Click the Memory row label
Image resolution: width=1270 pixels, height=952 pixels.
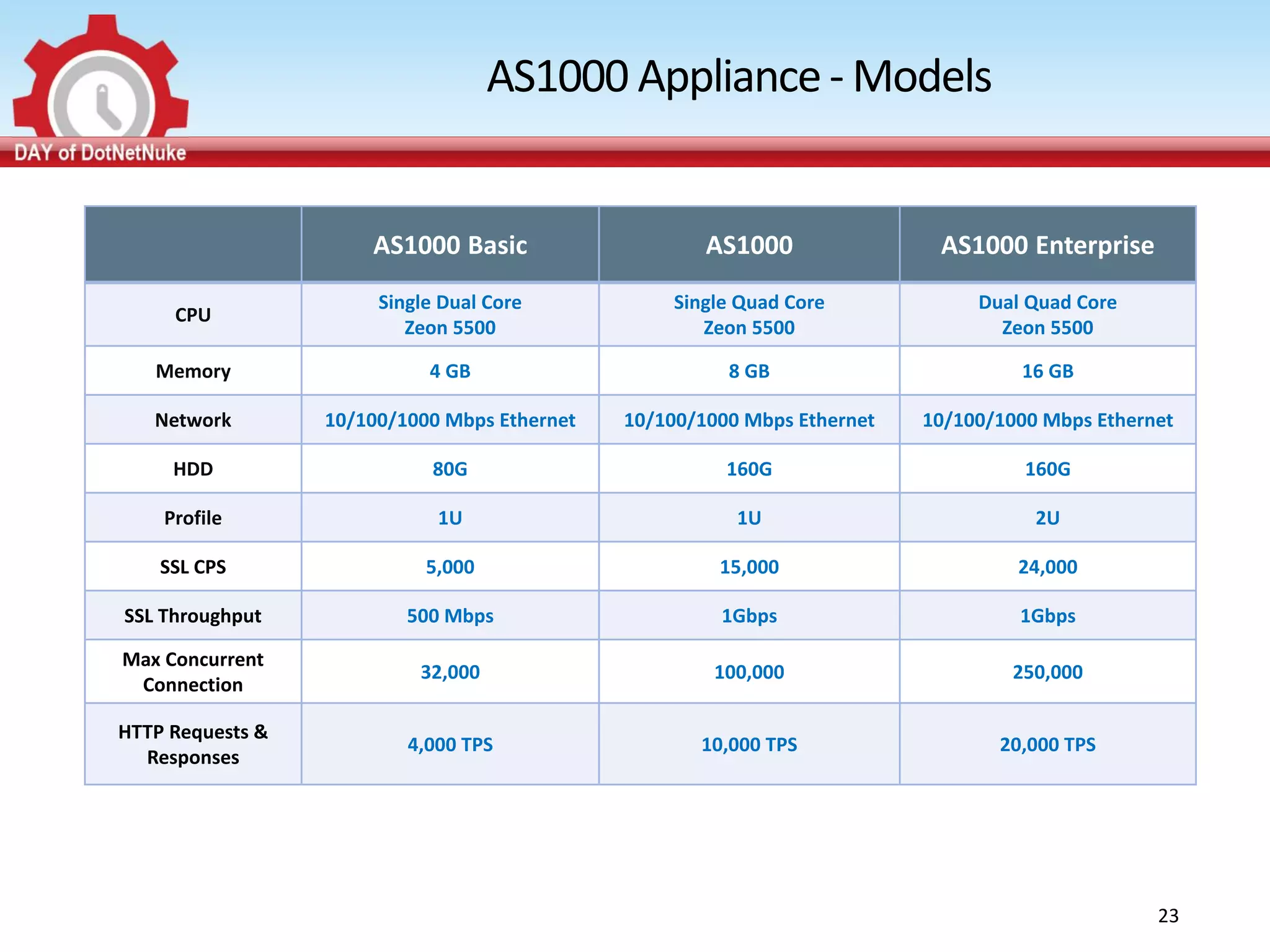click(x=193, y=371)
